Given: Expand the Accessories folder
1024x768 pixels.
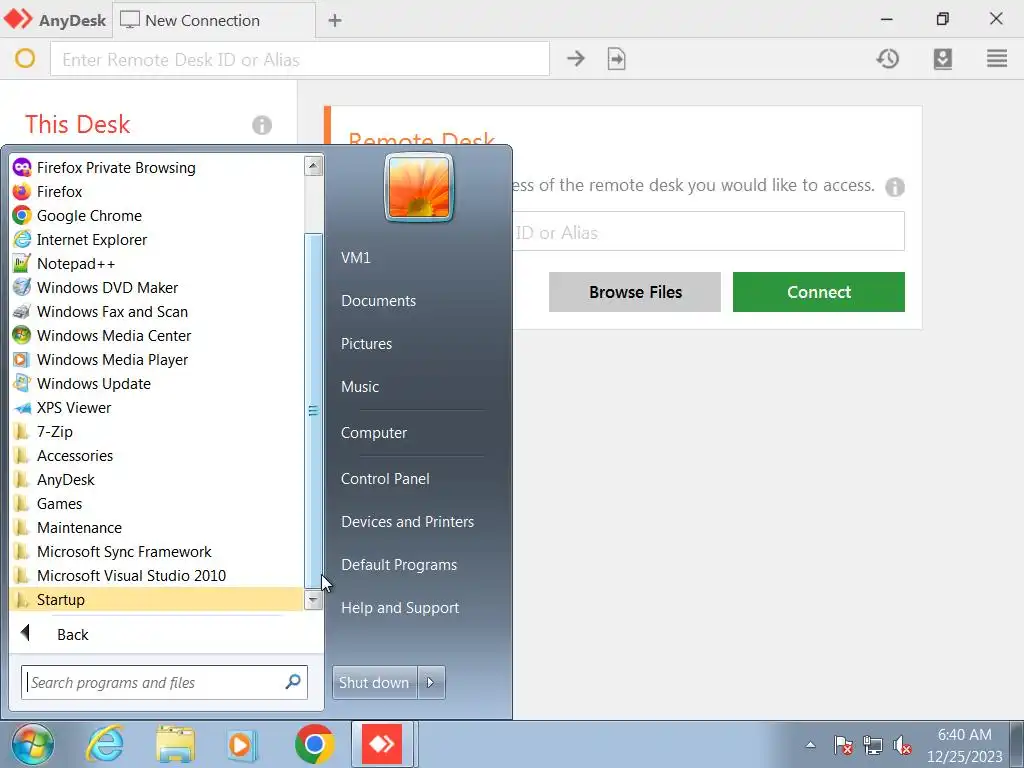Looking at the screenshot, I should (x=157, y=456).
